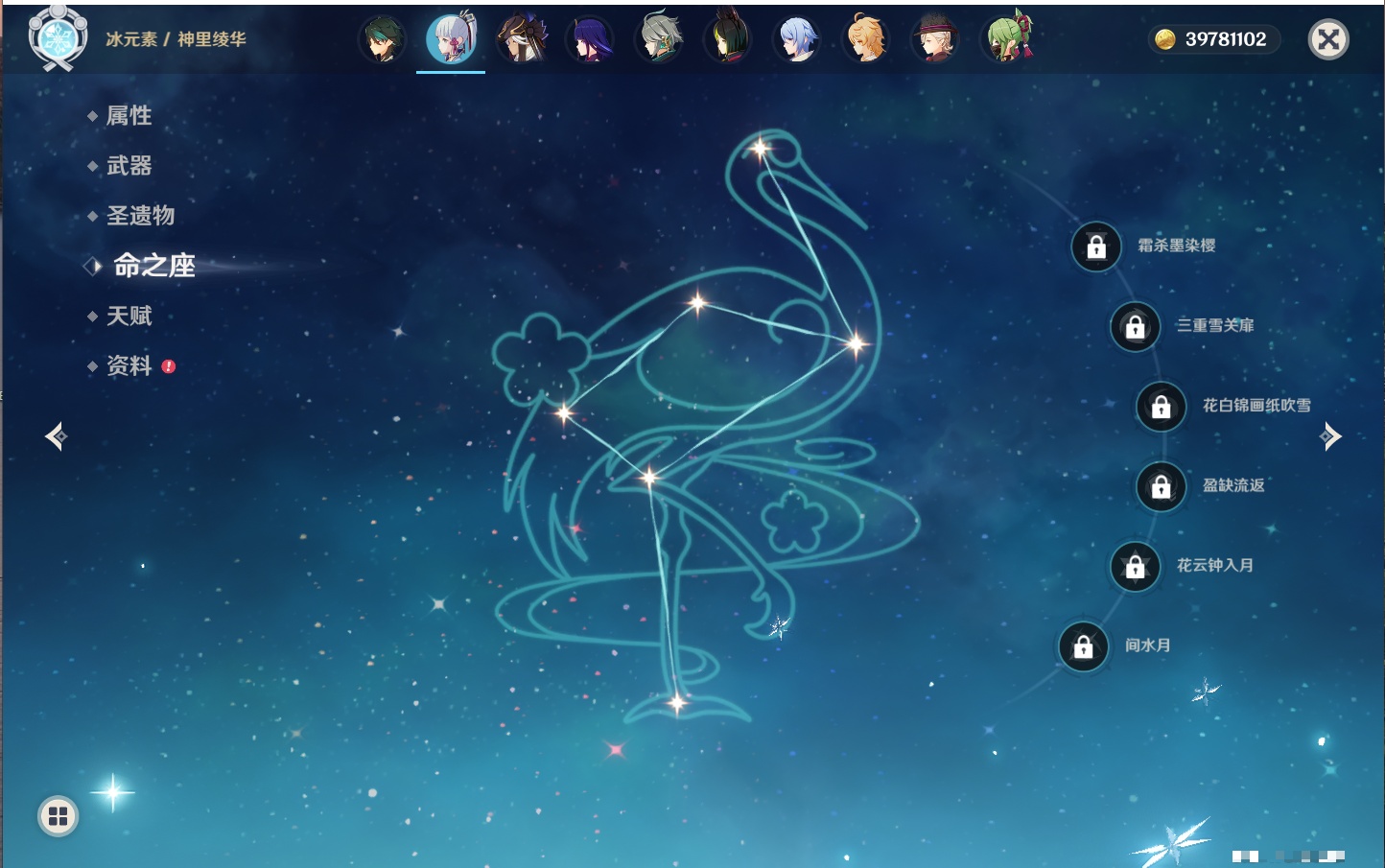Go to previous character with left arrow
The height and width of the screenshot is (868, 1385).
(x=57, y=437)
